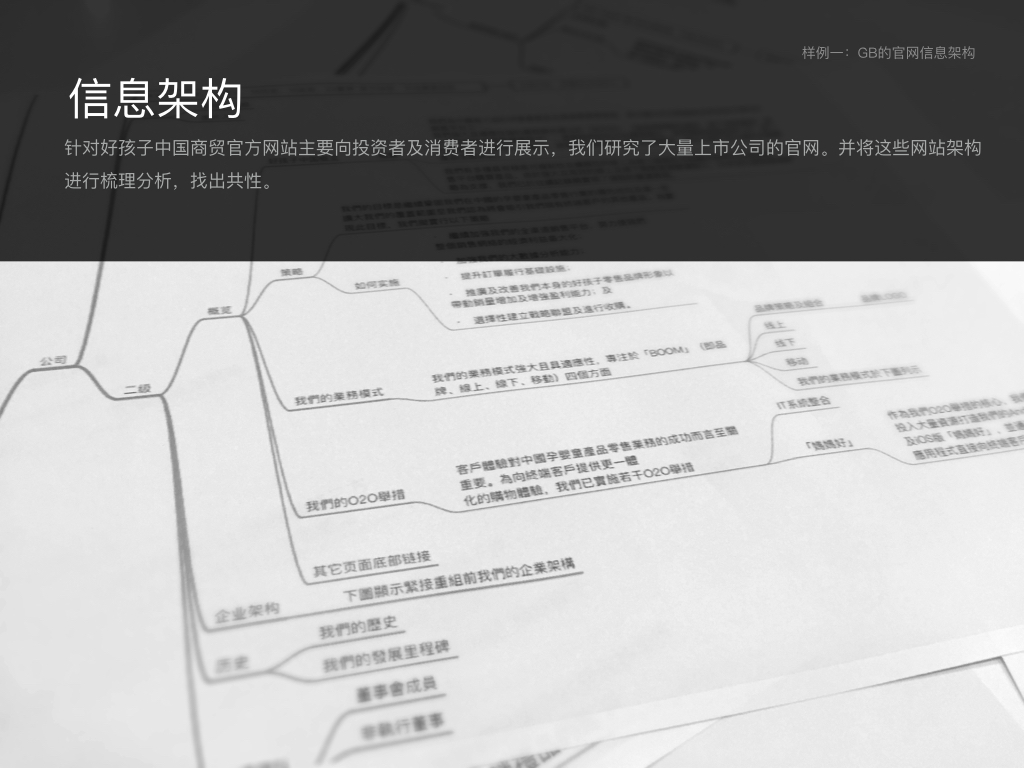Select the "策略" node

point(291,272)
